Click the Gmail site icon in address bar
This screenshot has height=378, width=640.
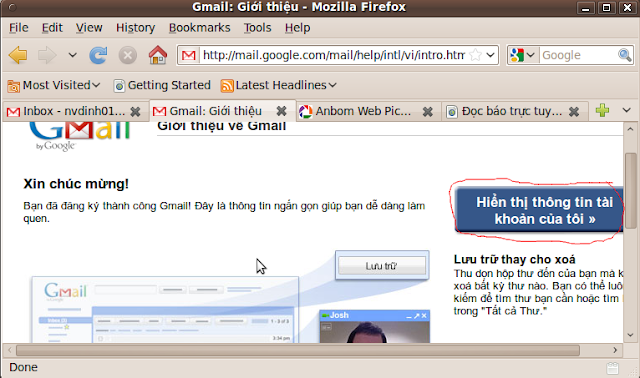[x=189, y=55]
